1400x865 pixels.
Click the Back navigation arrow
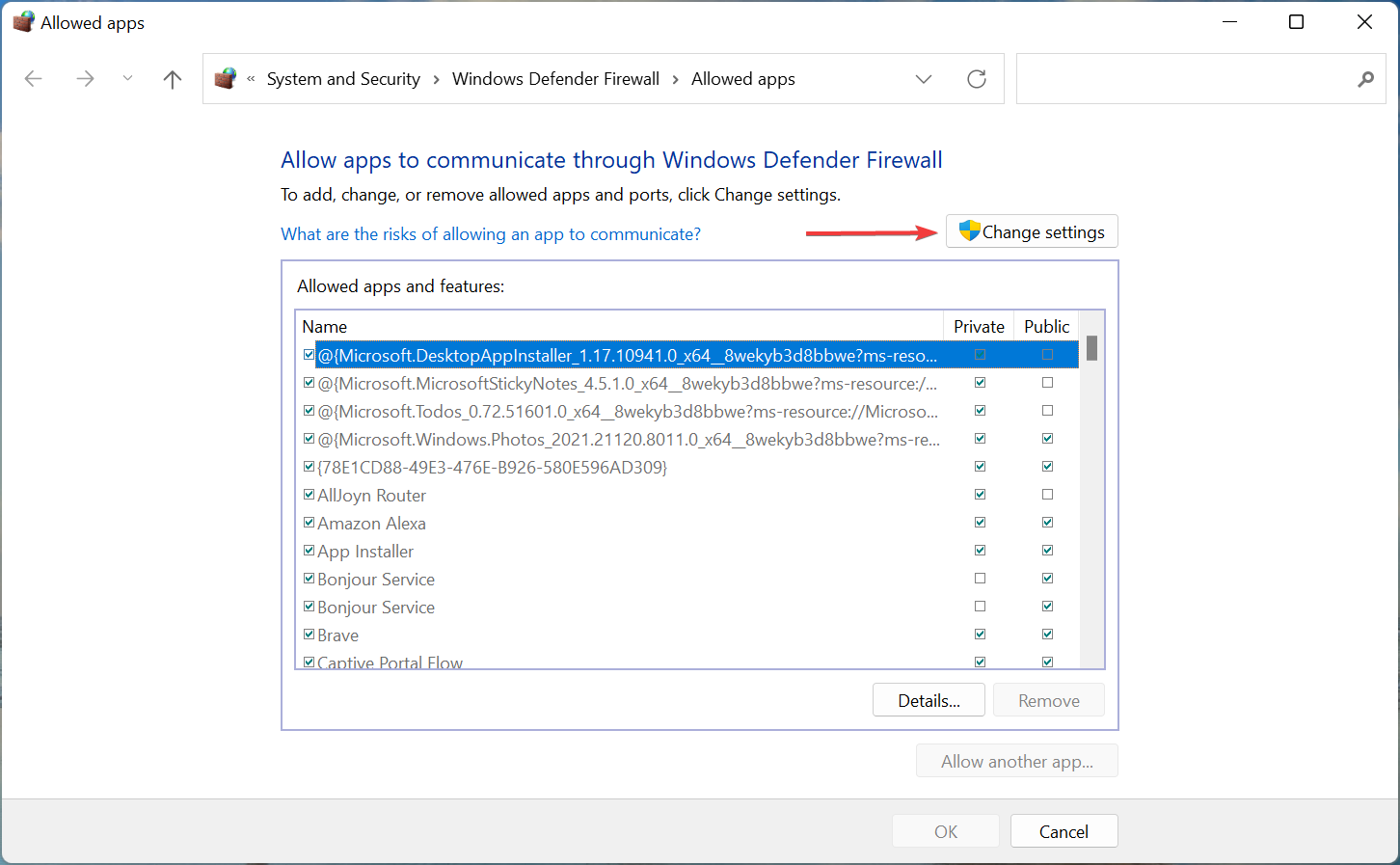[34, 79]
